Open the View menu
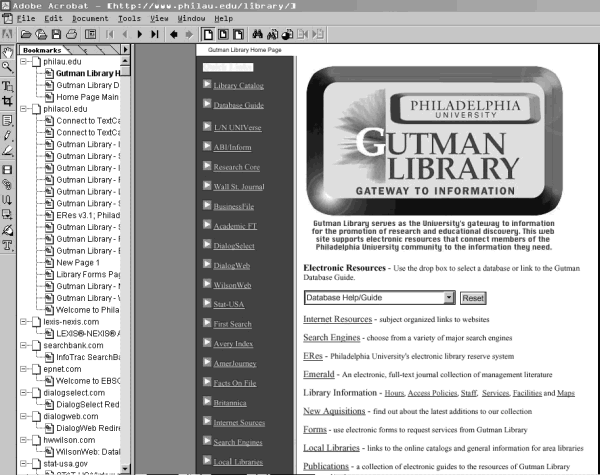This screenshot has height=475, width=600. 159,18
